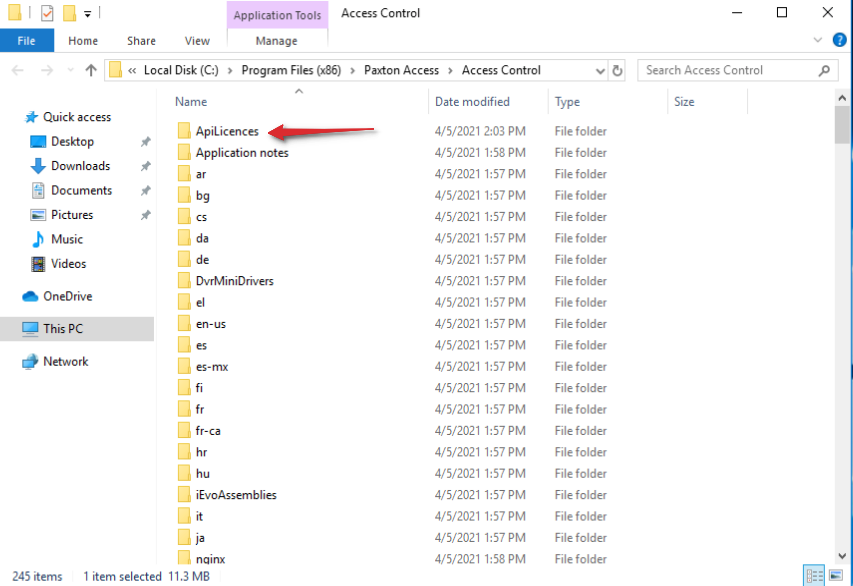Click the search magnifier in search box
The image size is (853, 586).
tap(822, 70)
